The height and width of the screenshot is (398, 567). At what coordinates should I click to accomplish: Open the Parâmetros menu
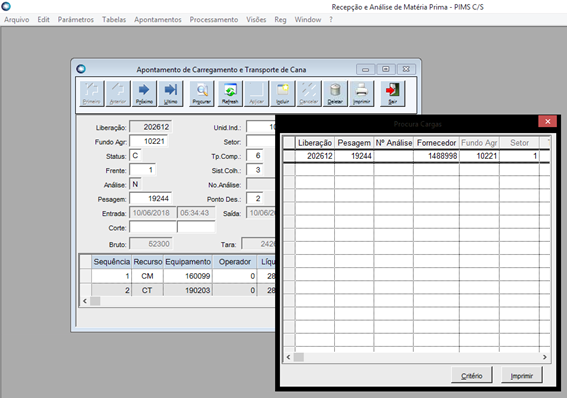76,20
